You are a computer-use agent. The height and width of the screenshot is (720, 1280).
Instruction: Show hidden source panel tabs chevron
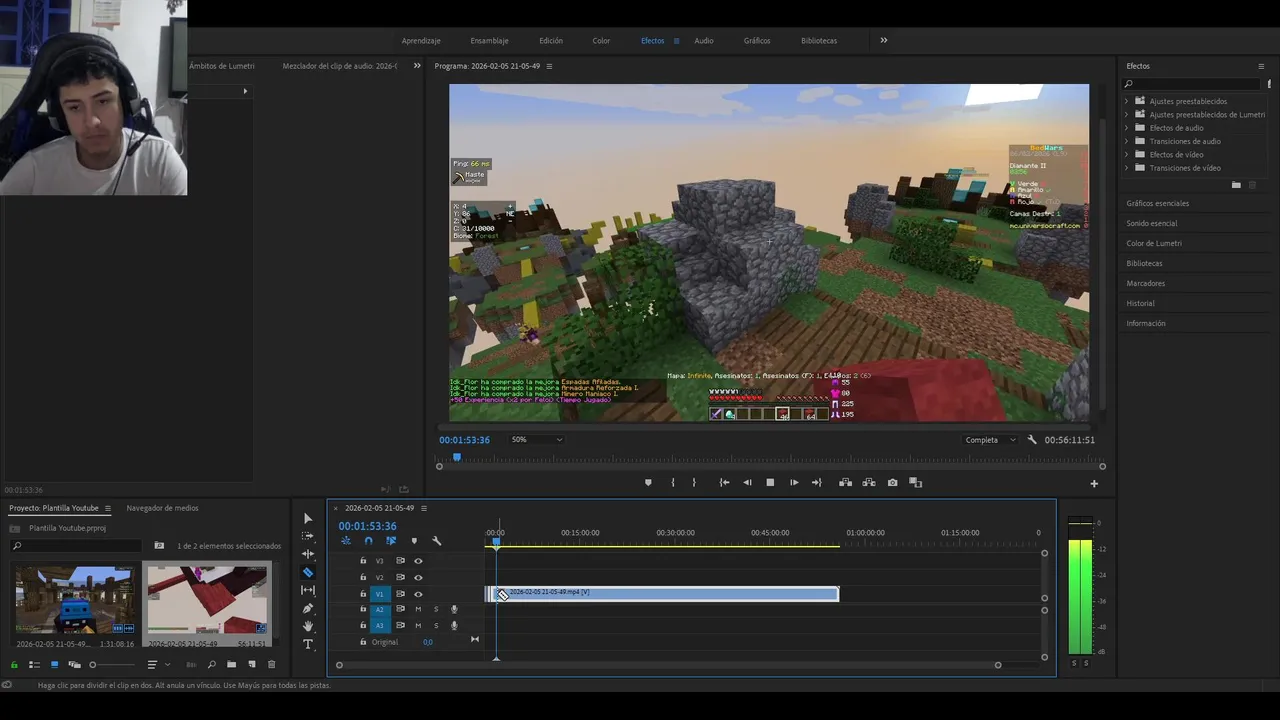[417, 66]
